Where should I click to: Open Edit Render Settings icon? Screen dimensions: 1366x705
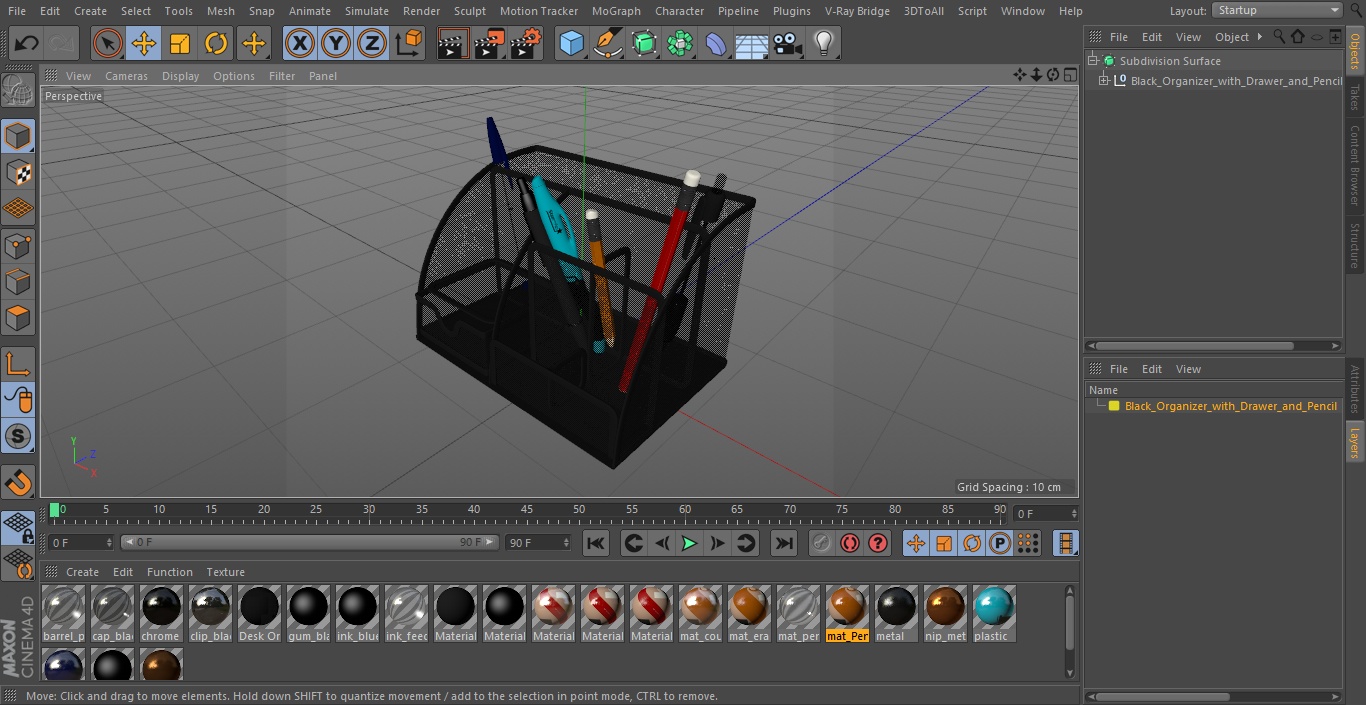coord(526,43)
